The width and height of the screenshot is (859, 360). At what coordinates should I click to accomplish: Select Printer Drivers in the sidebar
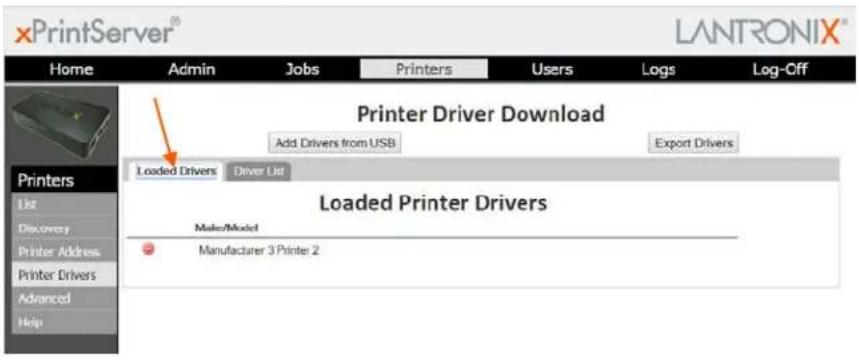point(64,275)
